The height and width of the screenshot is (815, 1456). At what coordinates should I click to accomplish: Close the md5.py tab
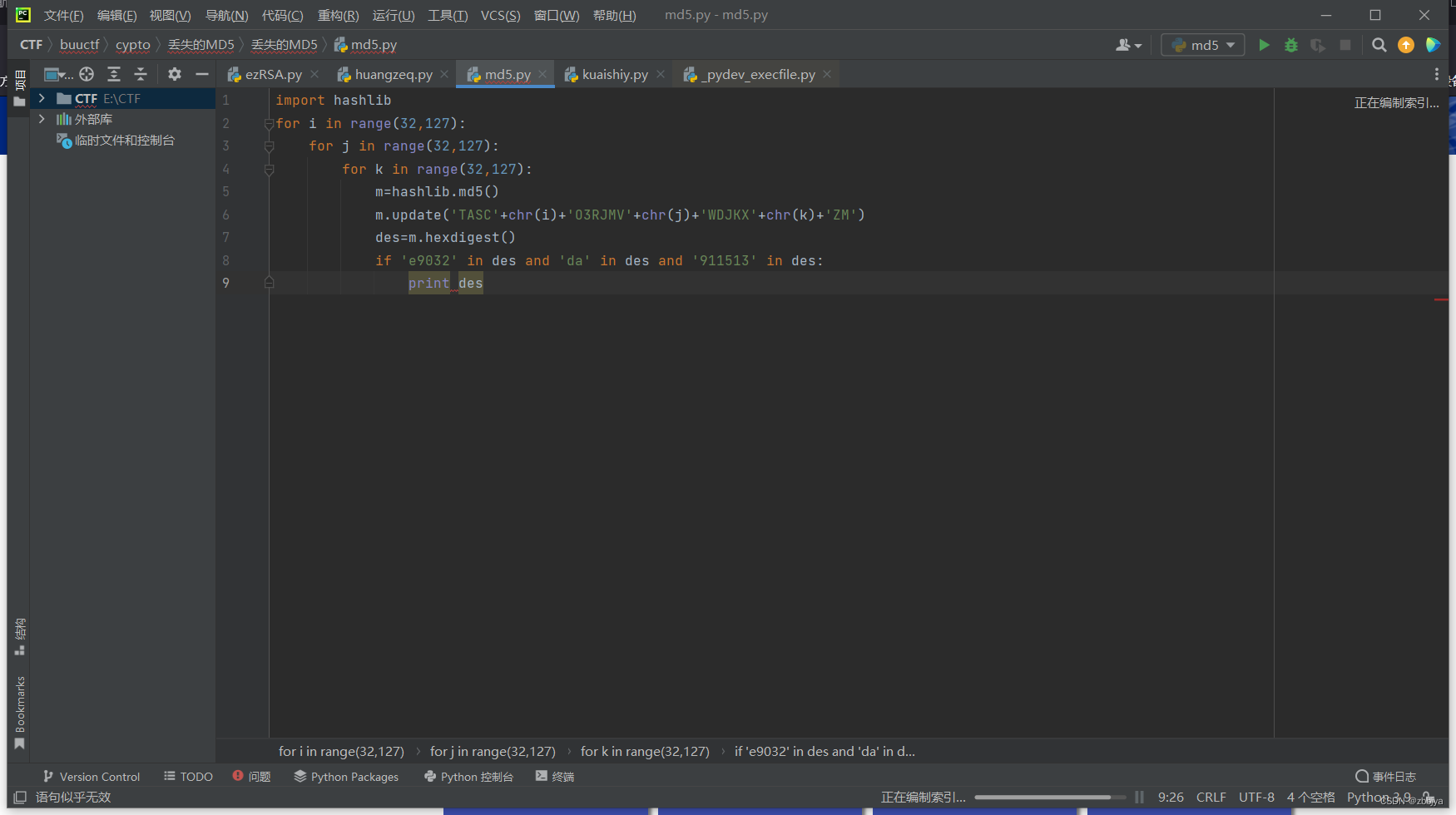tap(542, 74)
